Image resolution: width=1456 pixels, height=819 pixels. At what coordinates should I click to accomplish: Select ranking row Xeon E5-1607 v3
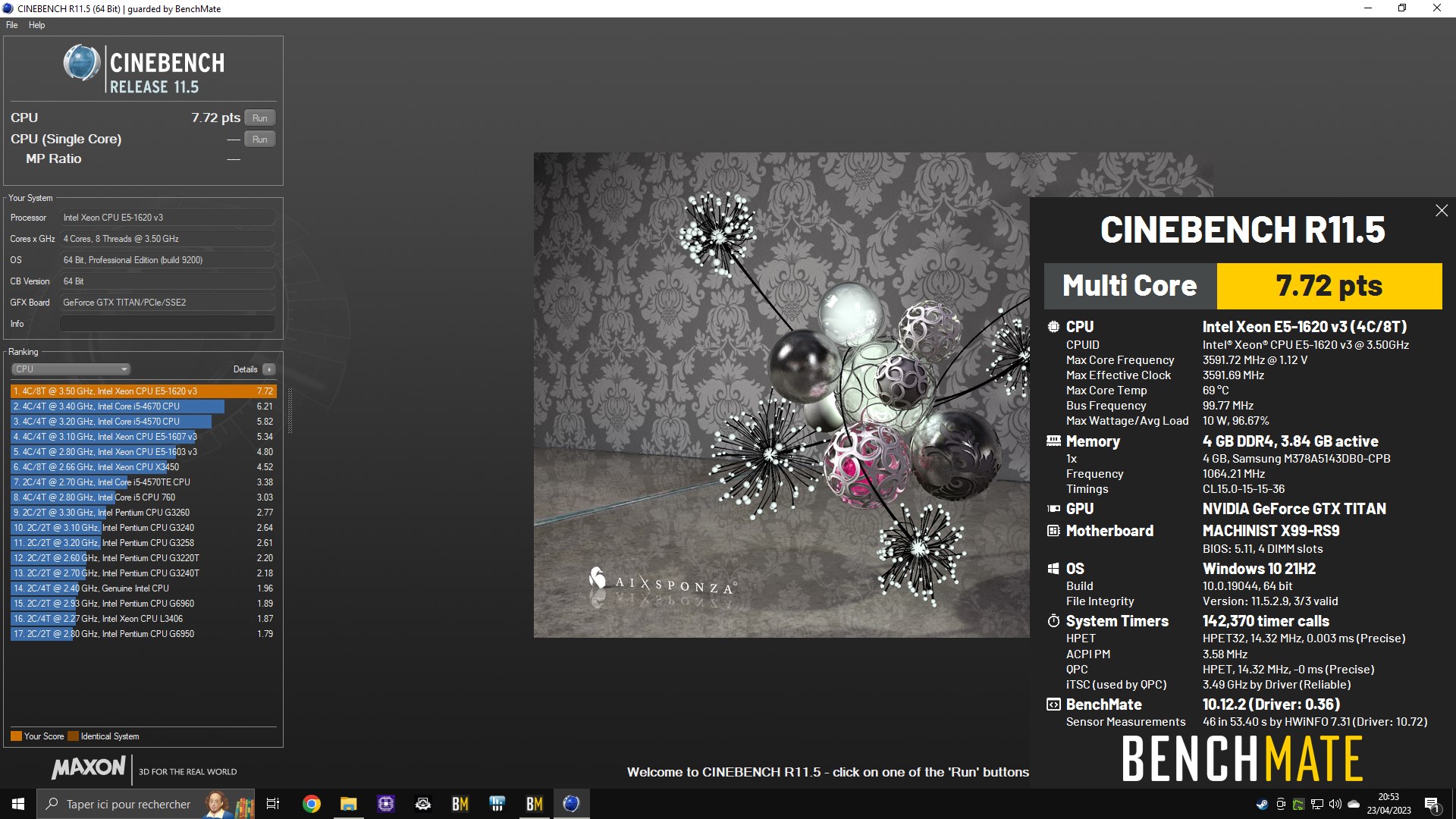point(143,437)
